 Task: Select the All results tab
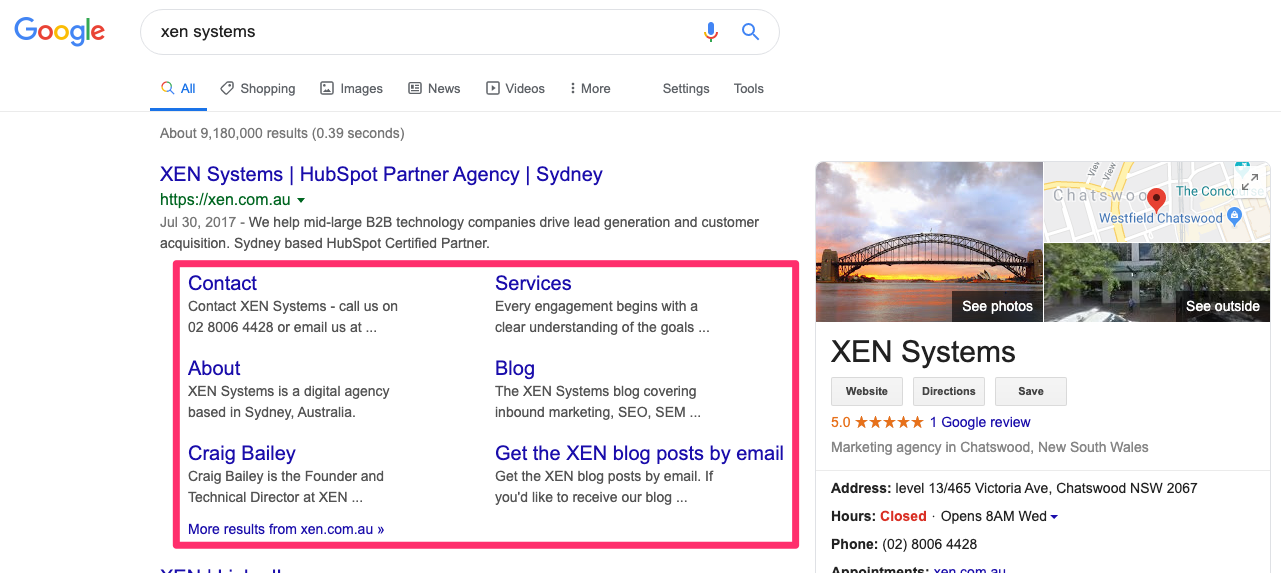click(x=179, y=88)
